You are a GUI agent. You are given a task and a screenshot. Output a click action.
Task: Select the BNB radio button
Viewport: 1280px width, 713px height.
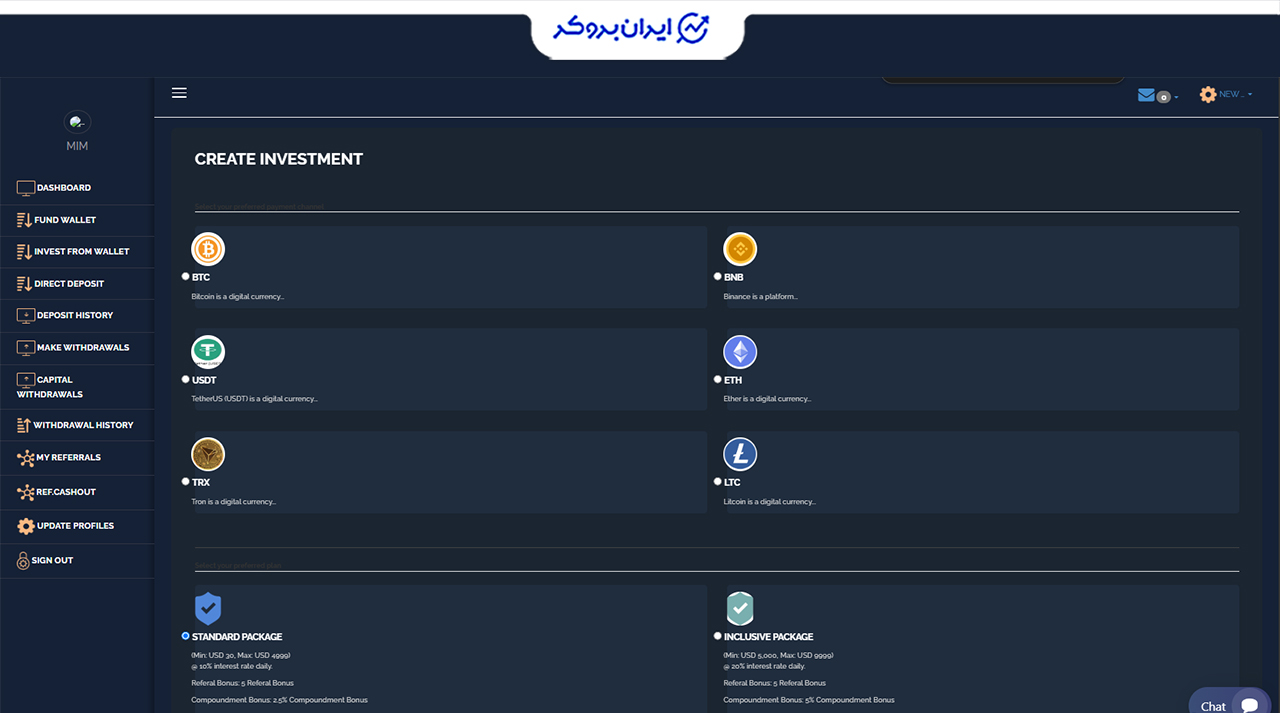718,276
